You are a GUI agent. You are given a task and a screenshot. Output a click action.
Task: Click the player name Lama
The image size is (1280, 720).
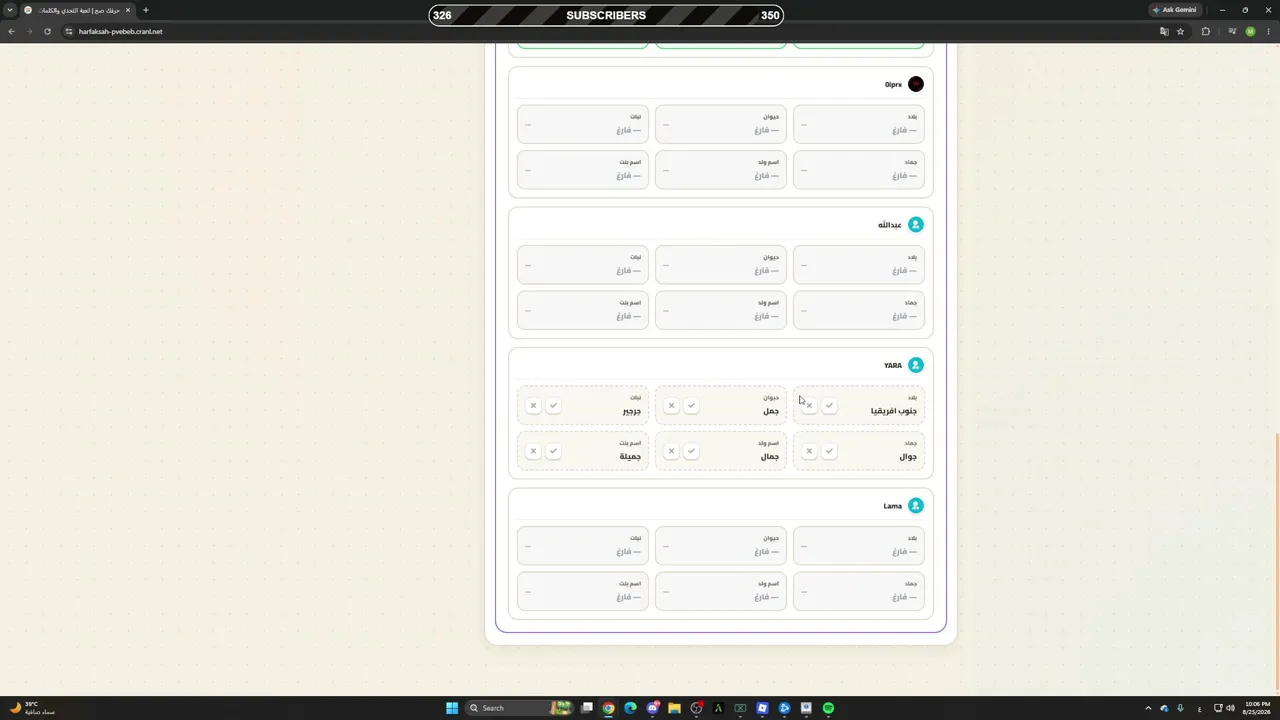point(893,506)
